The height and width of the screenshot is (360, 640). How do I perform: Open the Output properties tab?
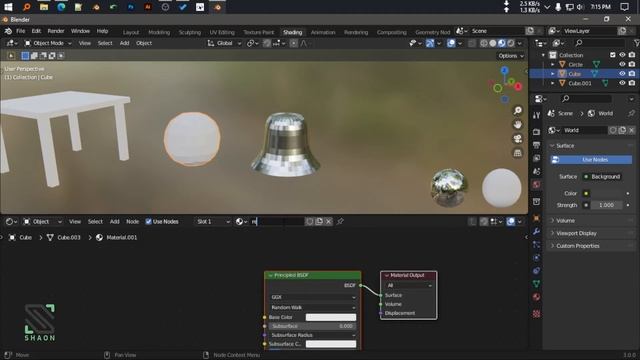click(536, 145)
